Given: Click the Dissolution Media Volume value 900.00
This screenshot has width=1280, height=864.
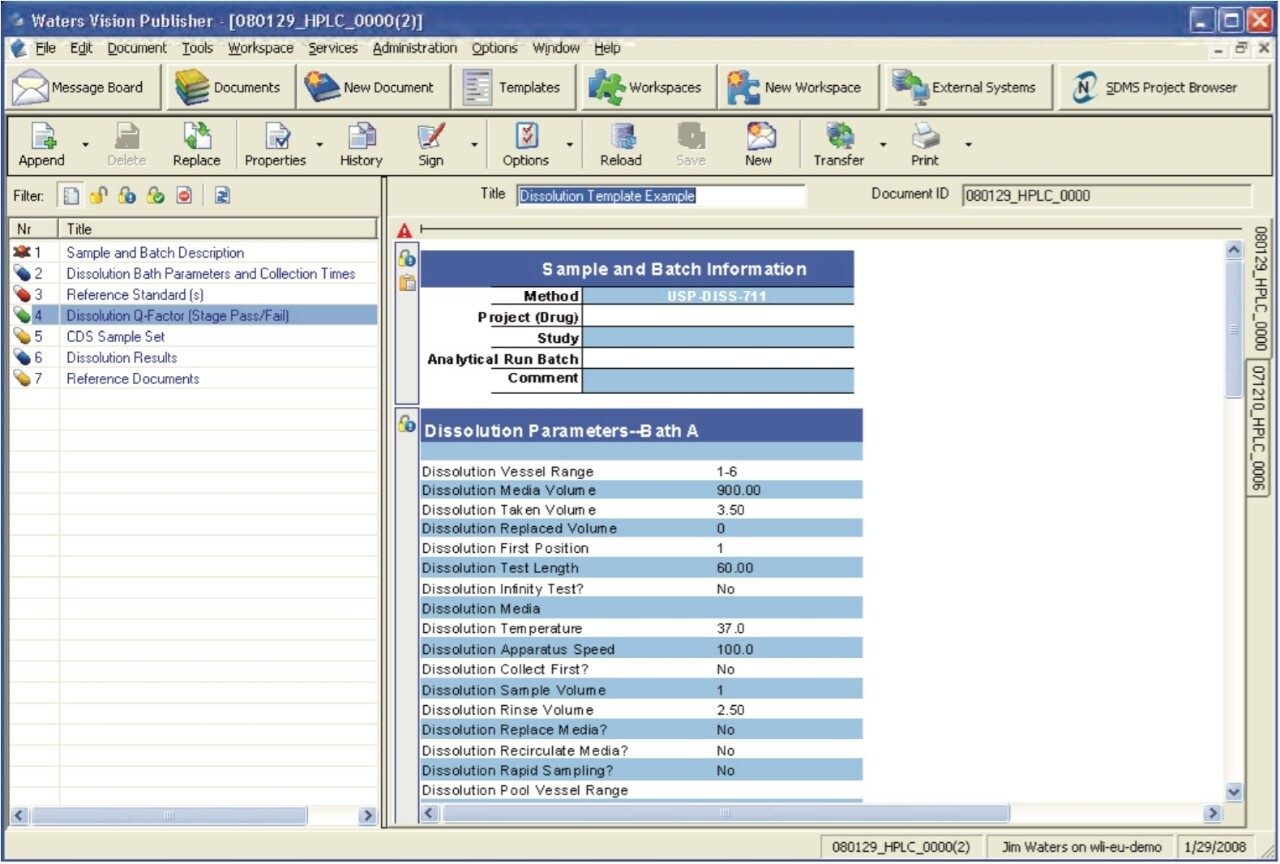Looking at the screenshot, I should pyautogui.click(x=739, y=490).
